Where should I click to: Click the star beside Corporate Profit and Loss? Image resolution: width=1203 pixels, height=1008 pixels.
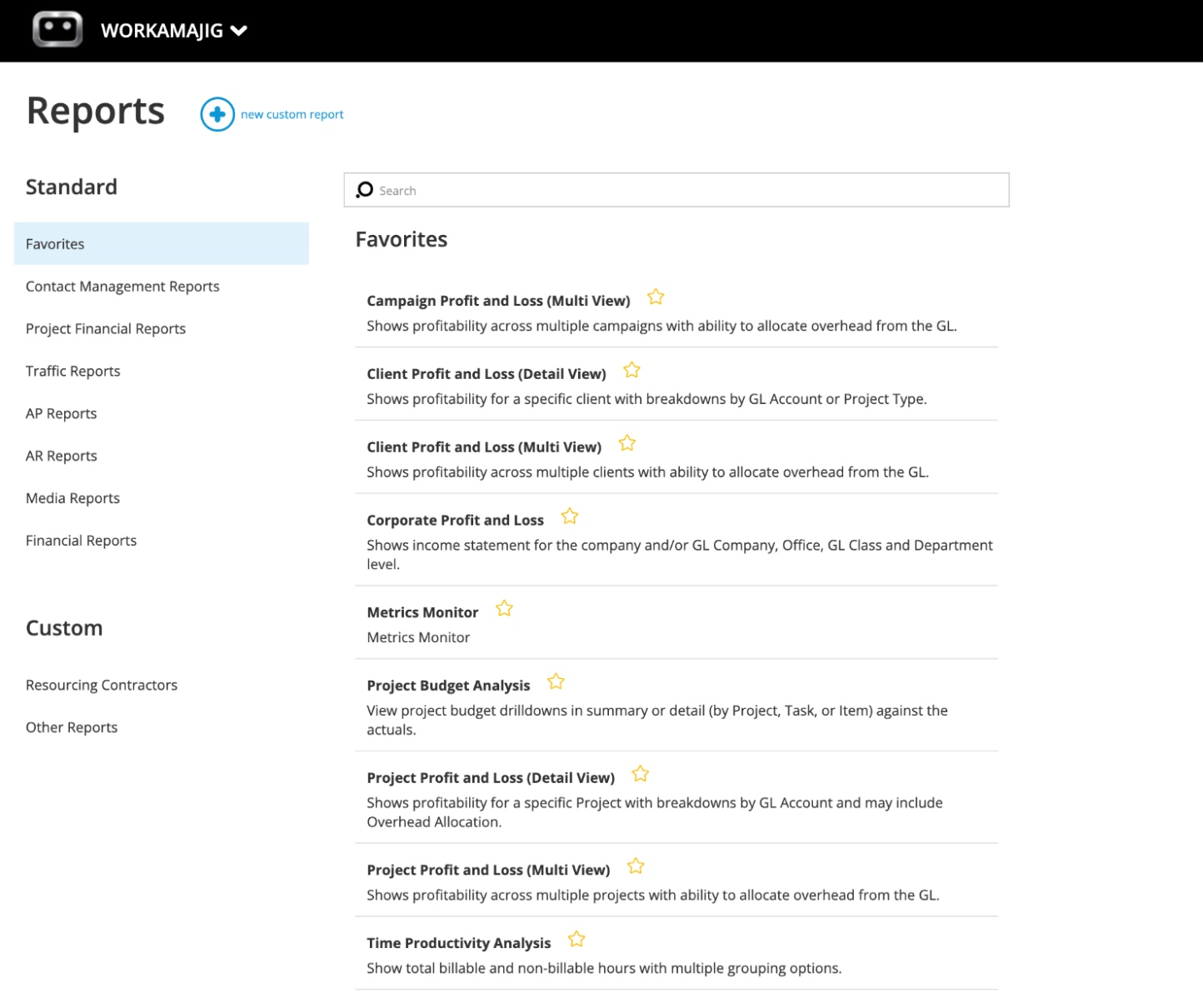tap(569, 516)
